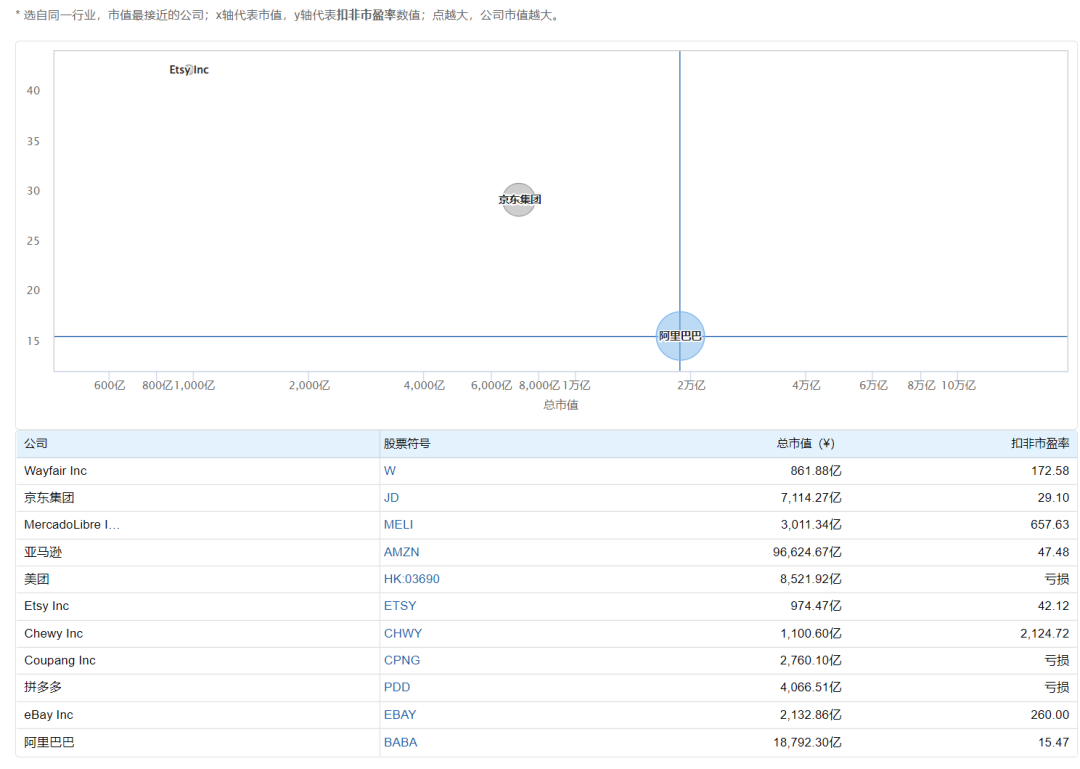Click market cap value 1,100.60亿
1080x769 pixels.
click(x=811, y=633)
